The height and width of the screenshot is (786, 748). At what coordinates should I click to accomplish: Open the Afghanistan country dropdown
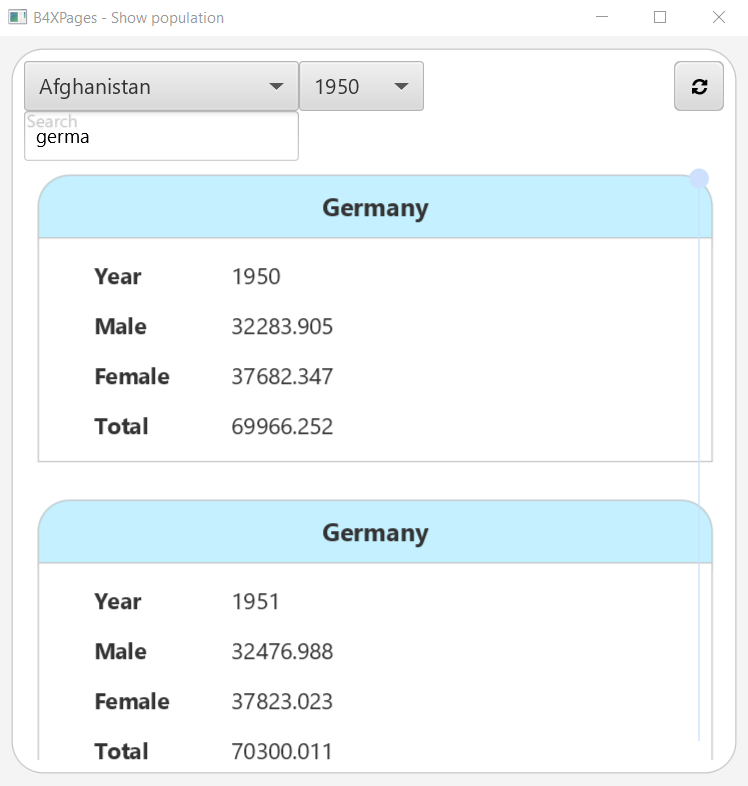(x=150, y=86)
